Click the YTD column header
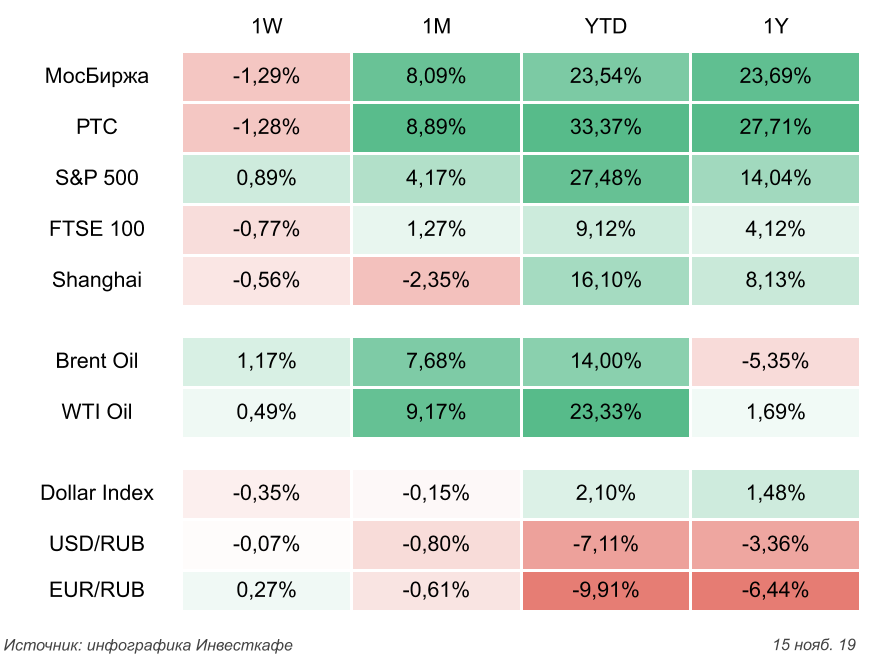 point(606,27)
